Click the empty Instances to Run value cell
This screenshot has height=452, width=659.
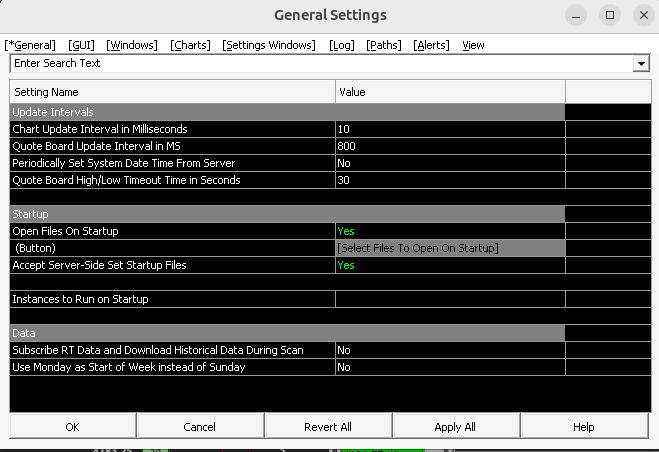point(451,299)
